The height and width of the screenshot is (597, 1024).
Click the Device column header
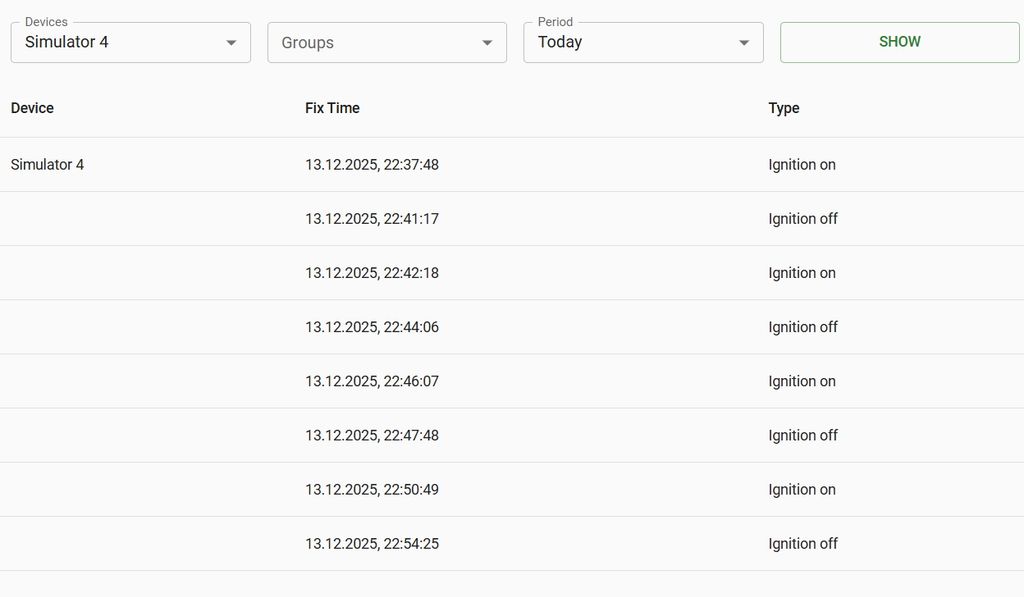point(33,108)
